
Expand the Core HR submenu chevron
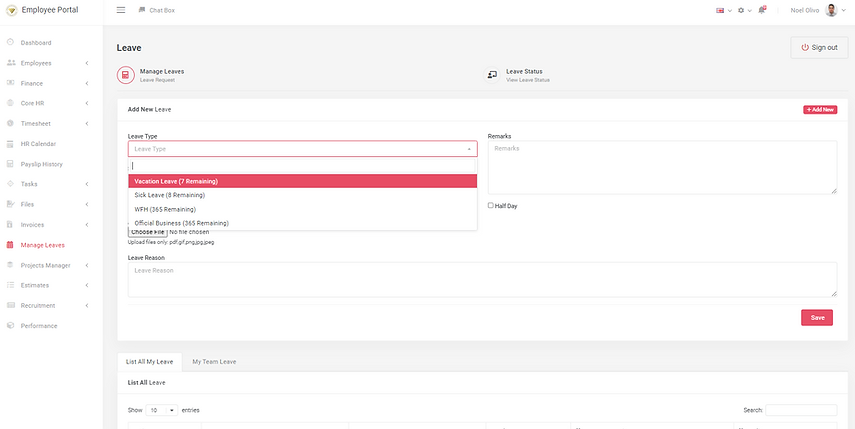click(x=87, y=104)
